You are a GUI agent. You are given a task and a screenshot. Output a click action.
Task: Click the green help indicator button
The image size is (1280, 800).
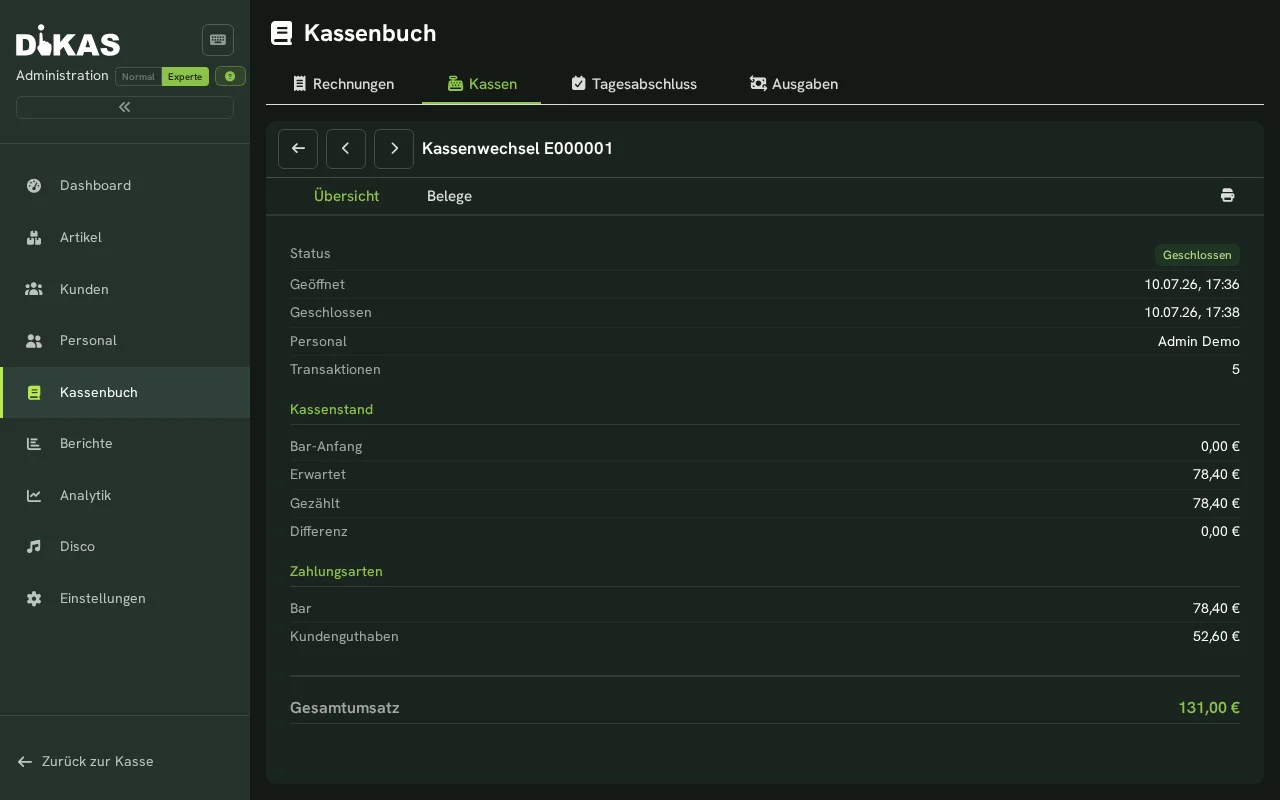click(230, 76)
